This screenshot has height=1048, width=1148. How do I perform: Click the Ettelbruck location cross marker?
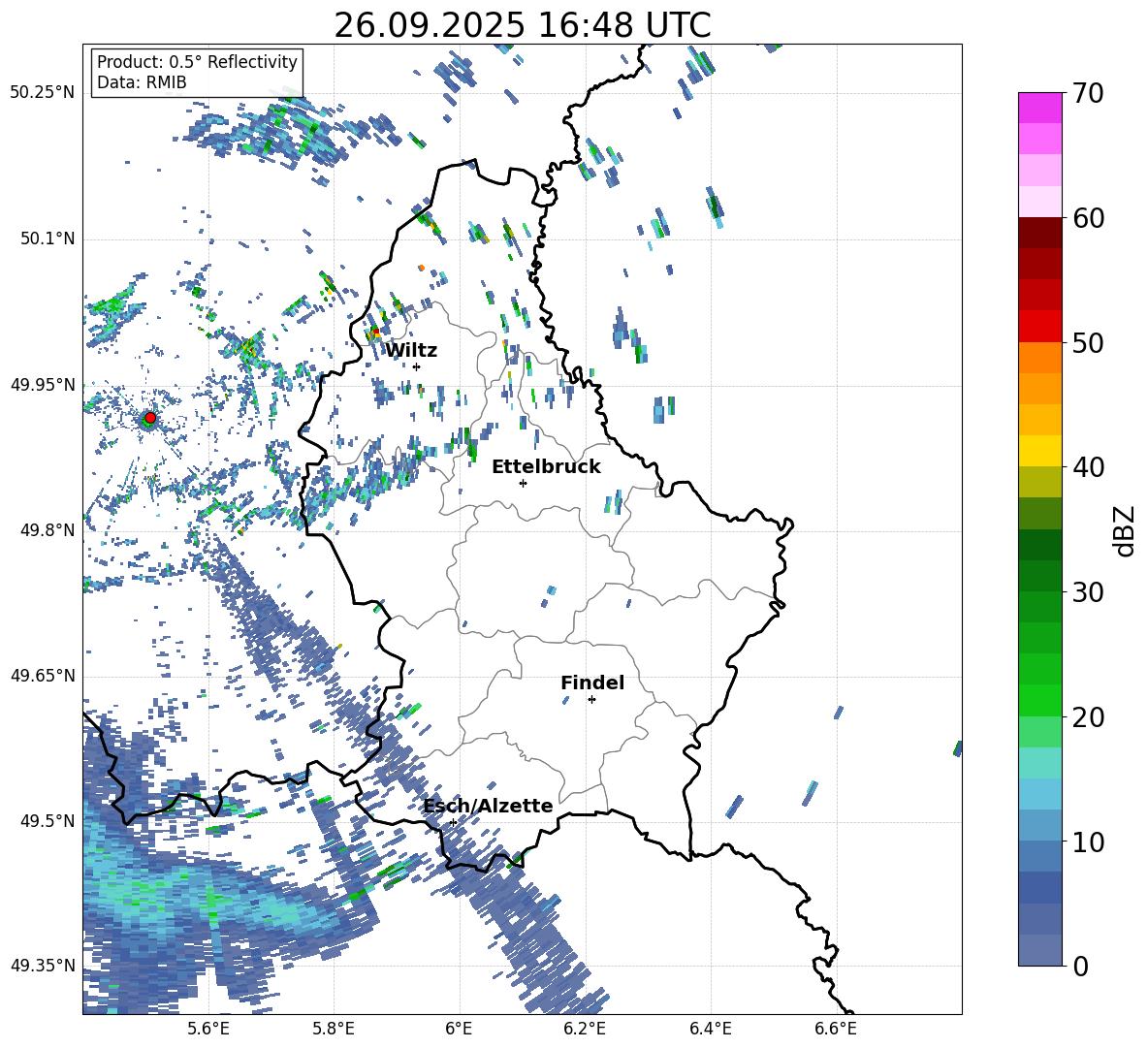[523, 483]
